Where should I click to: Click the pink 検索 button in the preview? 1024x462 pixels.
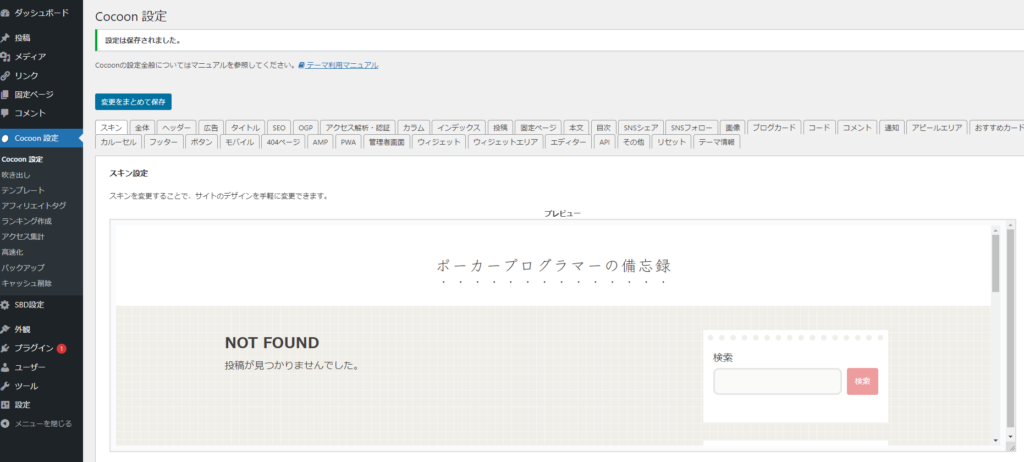tap(862, 382)
